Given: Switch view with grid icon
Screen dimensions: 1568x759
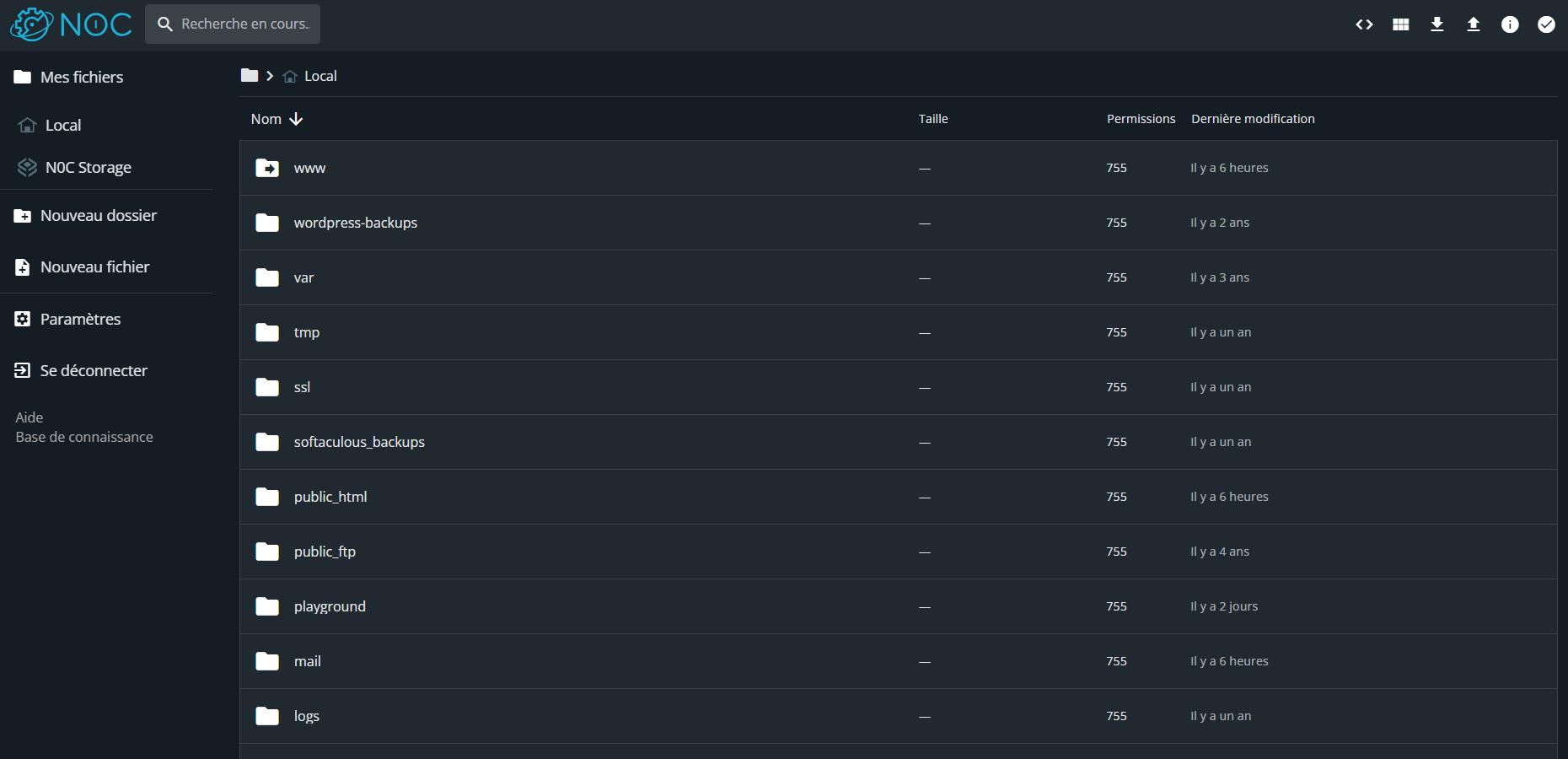Looking at the screenshot, I should 1401,24.
